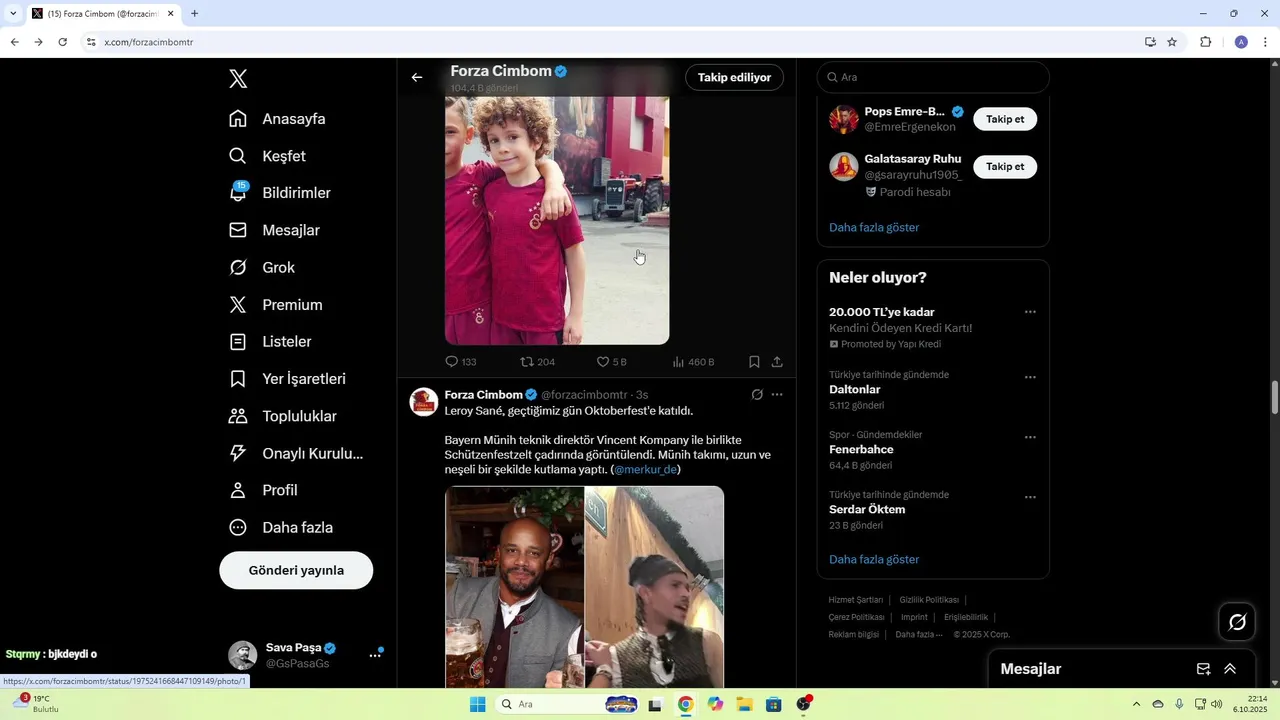Click Reklam bilgisi footer link
Image resolution: width=1280 pixels, height=720 pixels.
click(x=853, y=634)
